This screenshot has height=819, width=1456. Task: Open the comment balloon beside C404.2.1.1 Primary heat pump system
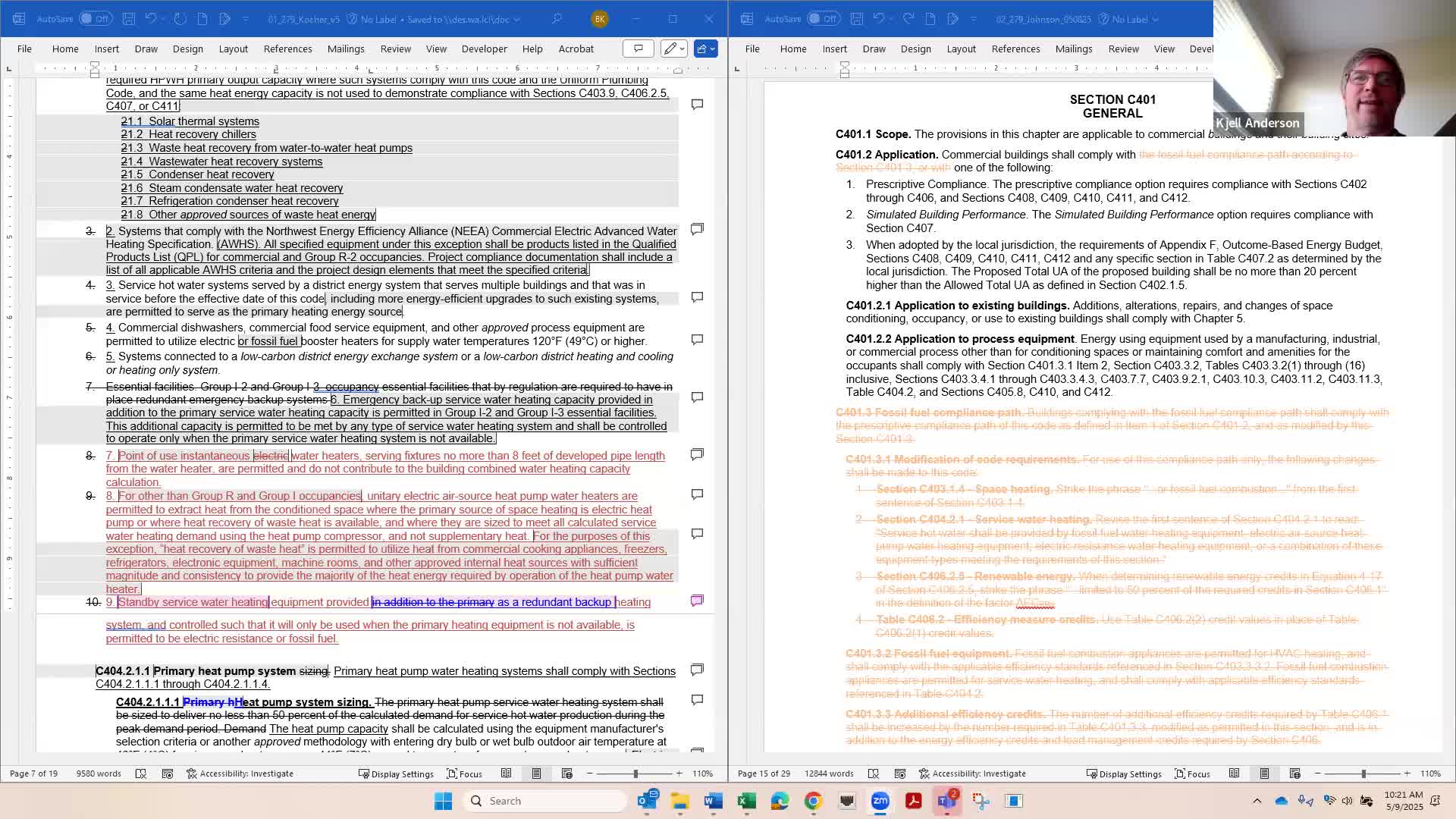coord(697,670)
